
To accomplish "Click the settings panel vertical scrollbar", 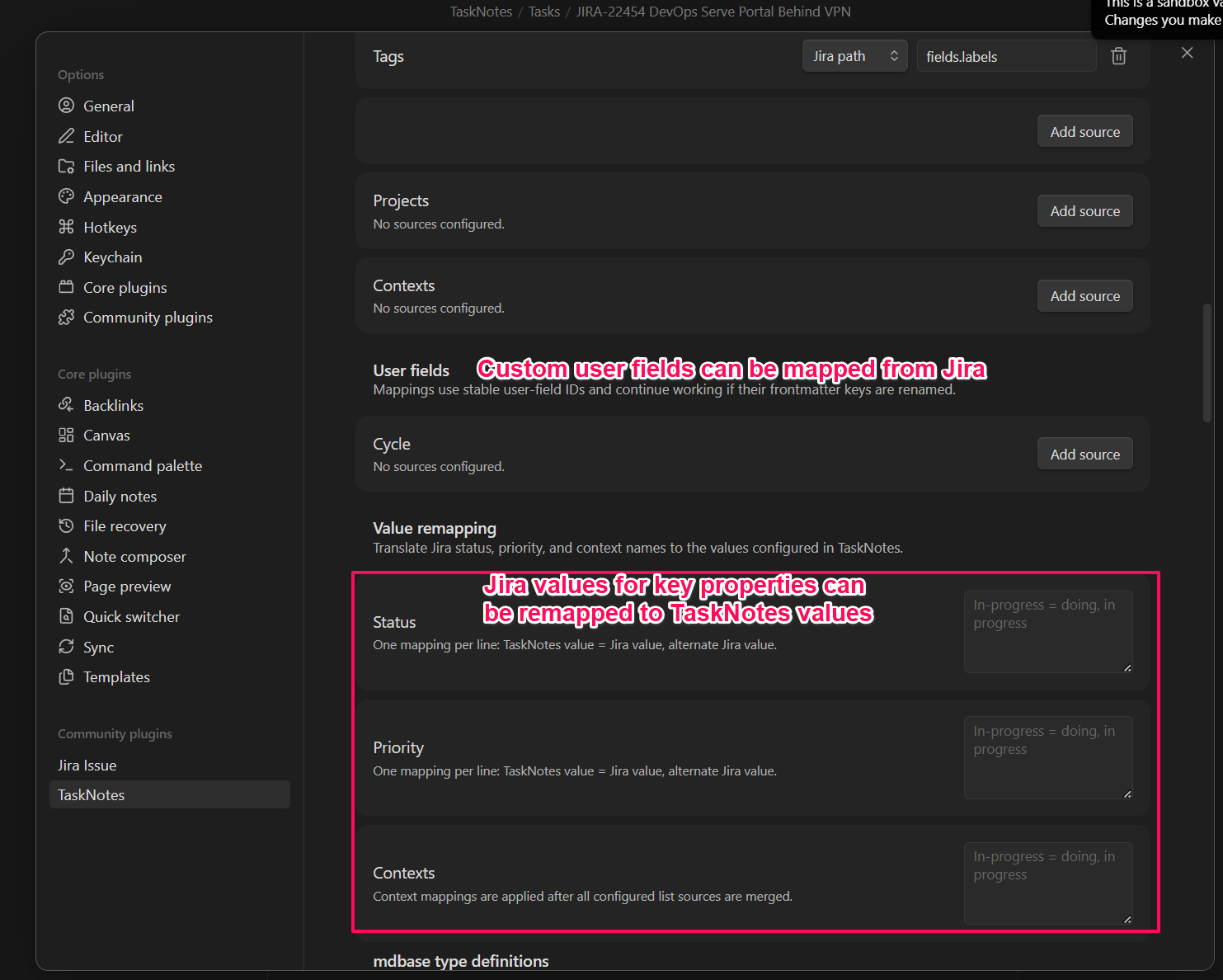I will click(x=1207, y=363).
